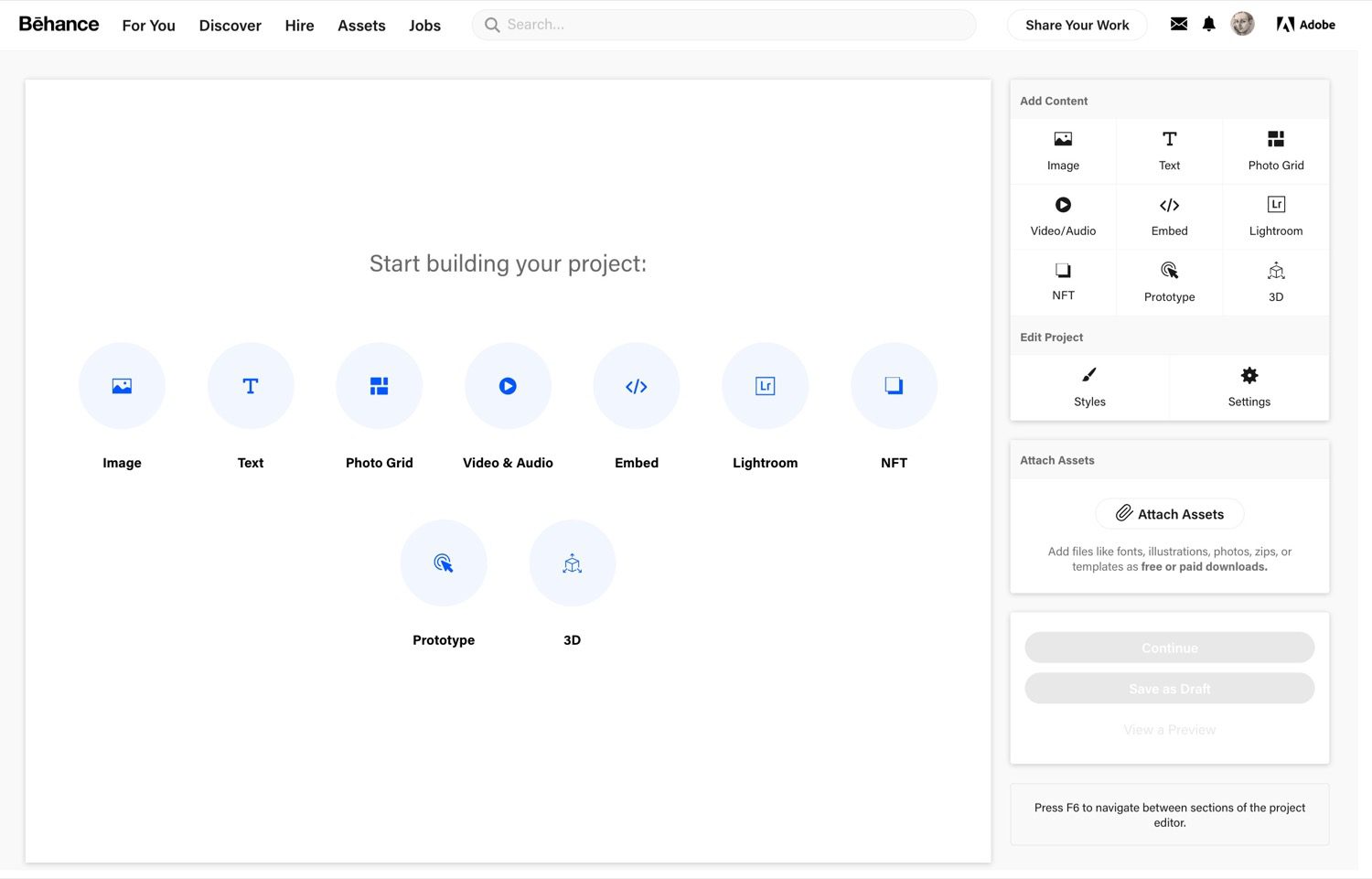Image resolution: width=1372 pixels, height=879 pixels.
Task: Select the NFT icon in Add Content
Action: 1063,270
